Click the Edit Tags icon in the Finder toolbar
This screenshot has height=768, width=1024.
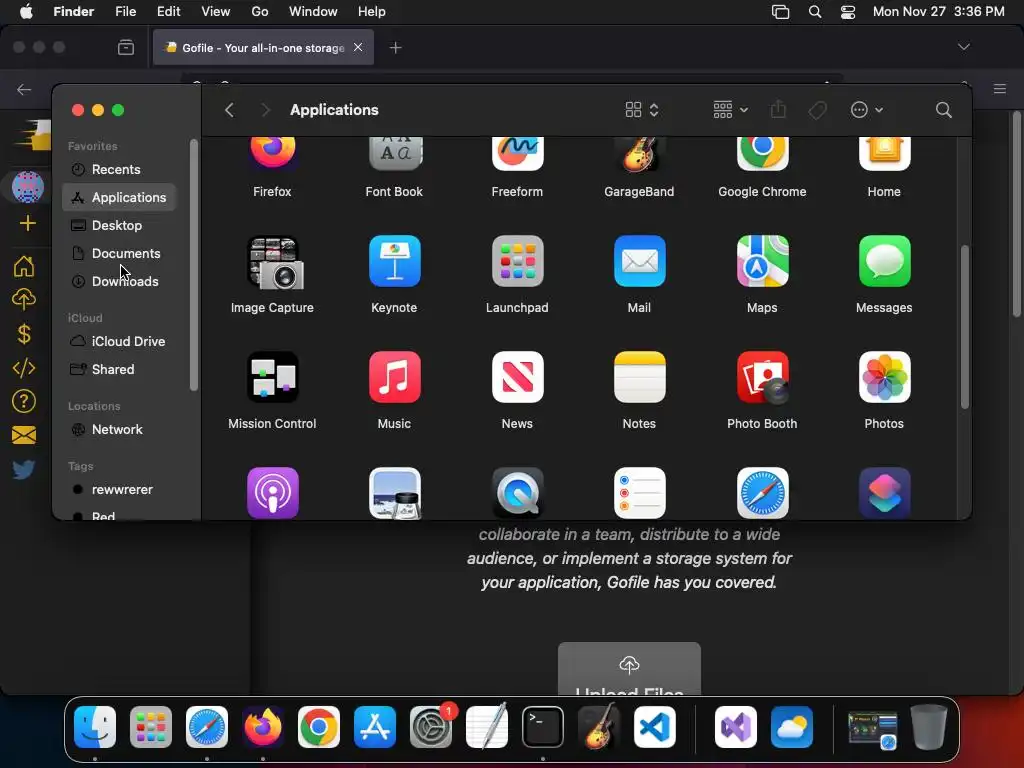(x=817, y=110)
